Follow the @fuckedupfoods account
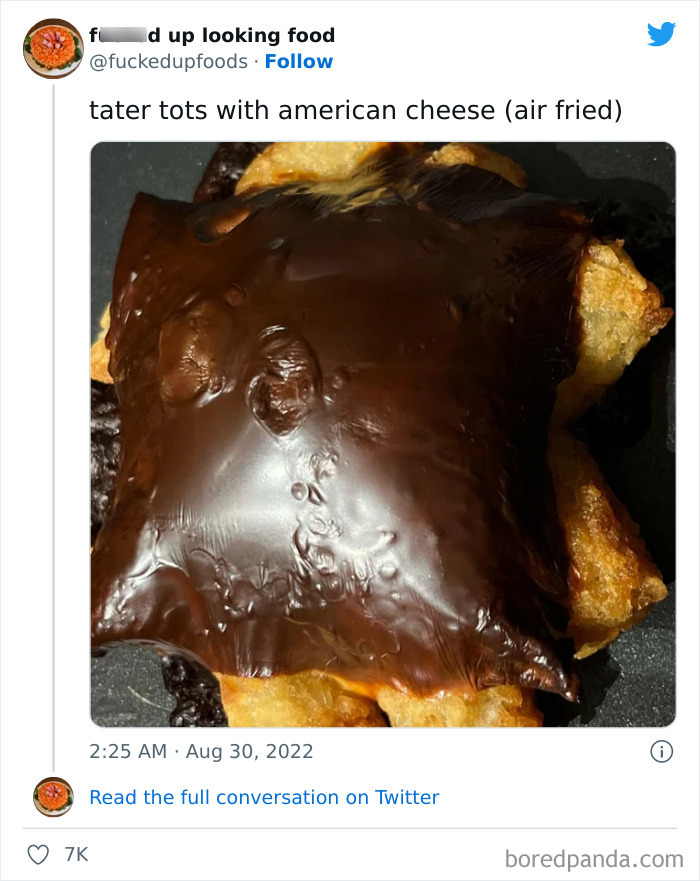Image resolution: width=700 pixels, height=881 pixels. pyautogui.click(x=299, y=62)
